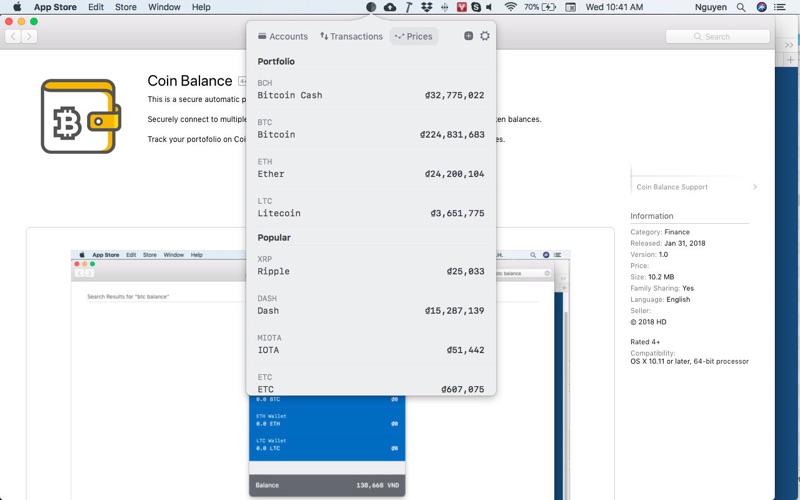Open the Help menu
This screenshot has width=800, height=500.
[201, 7]
